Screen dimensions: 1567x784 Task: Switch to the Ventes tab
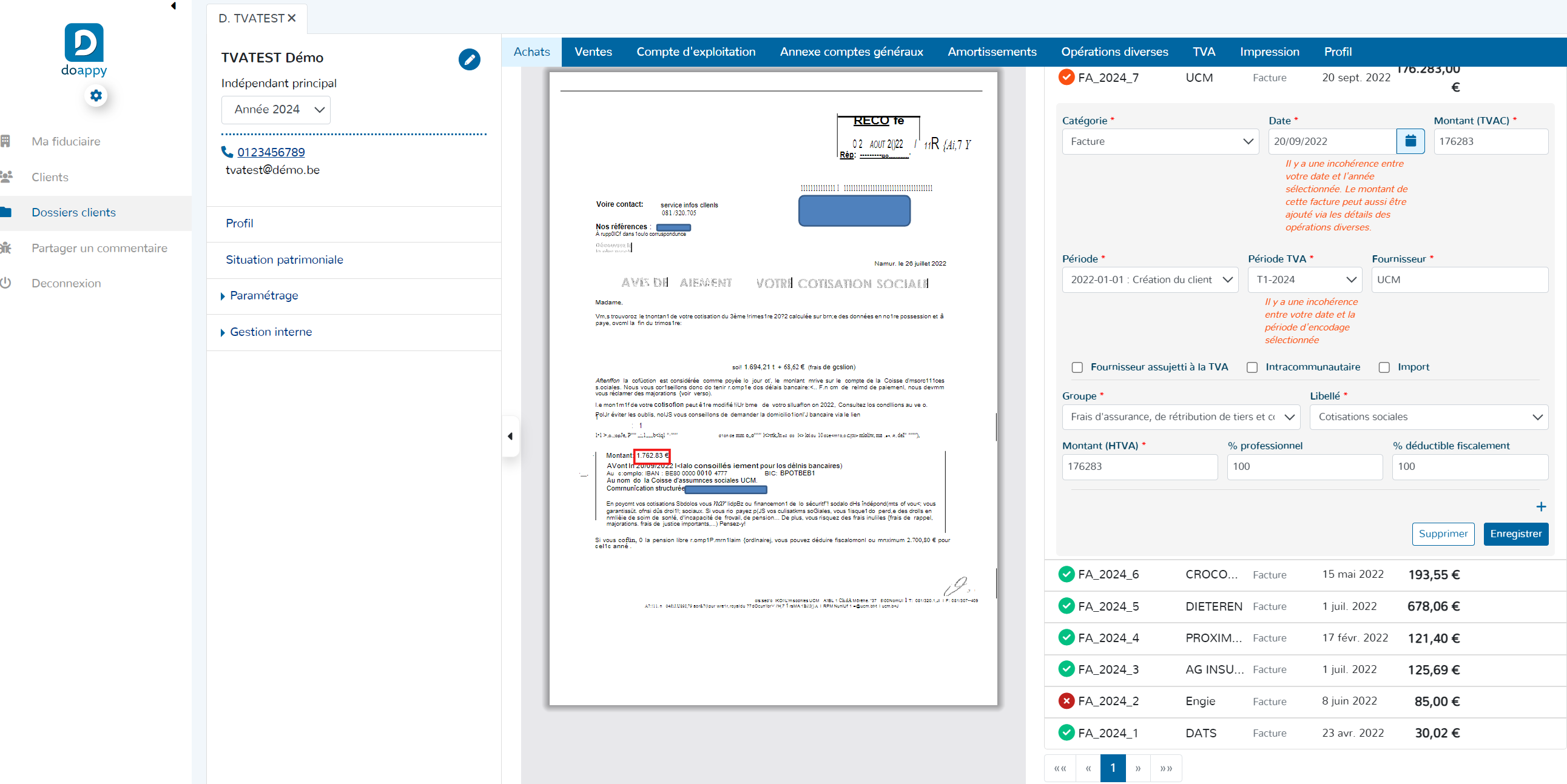click(593, 52)
